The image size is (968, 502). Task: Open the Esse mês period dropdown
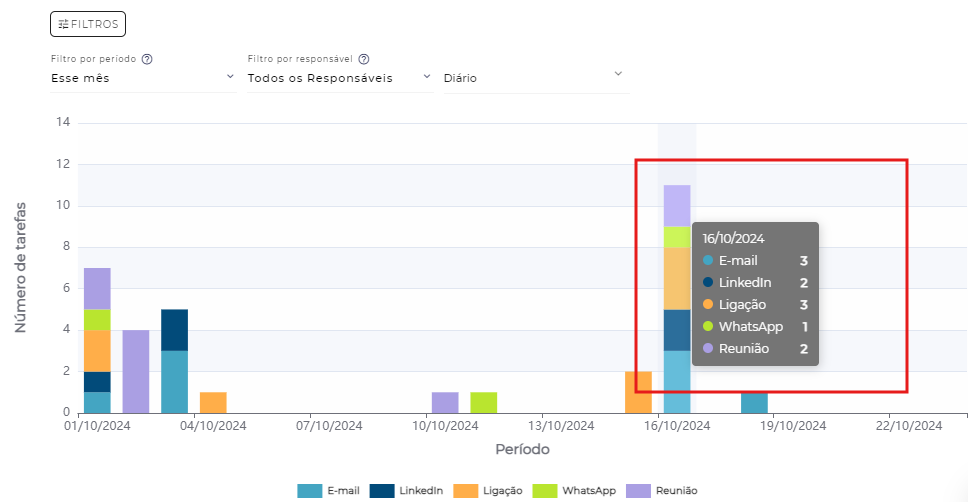[142, 77]
